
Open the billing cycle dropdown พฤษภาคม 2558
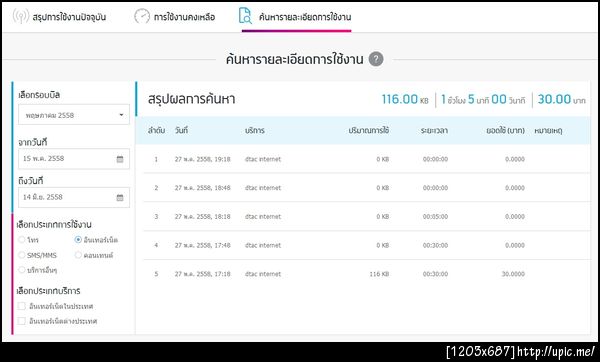[x=74, y=115]
